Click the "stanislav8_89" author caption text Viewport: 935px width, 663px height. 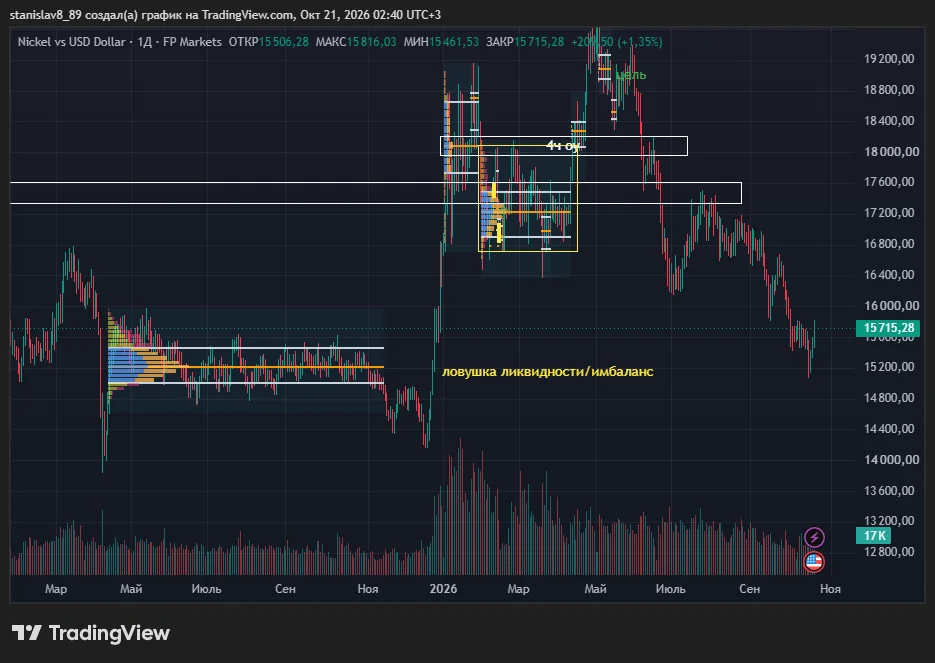(46, 14)
